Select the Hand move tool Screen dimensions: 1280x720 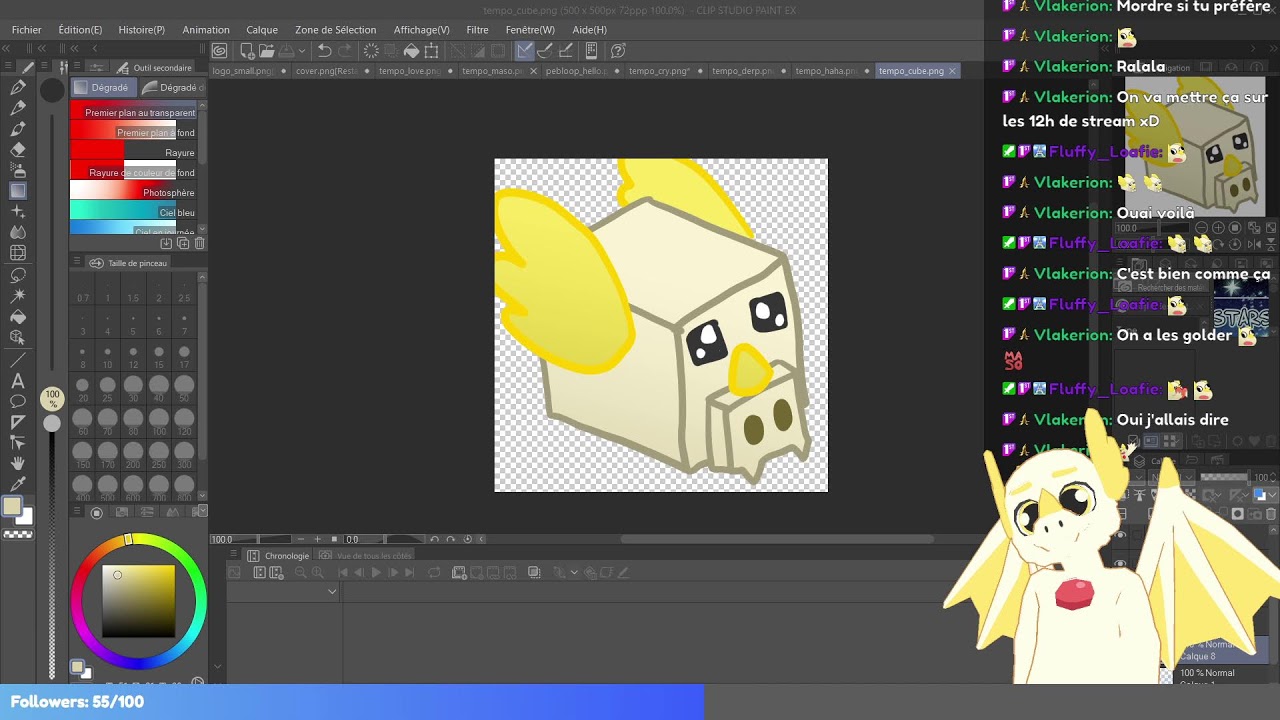tap(18, 464)
